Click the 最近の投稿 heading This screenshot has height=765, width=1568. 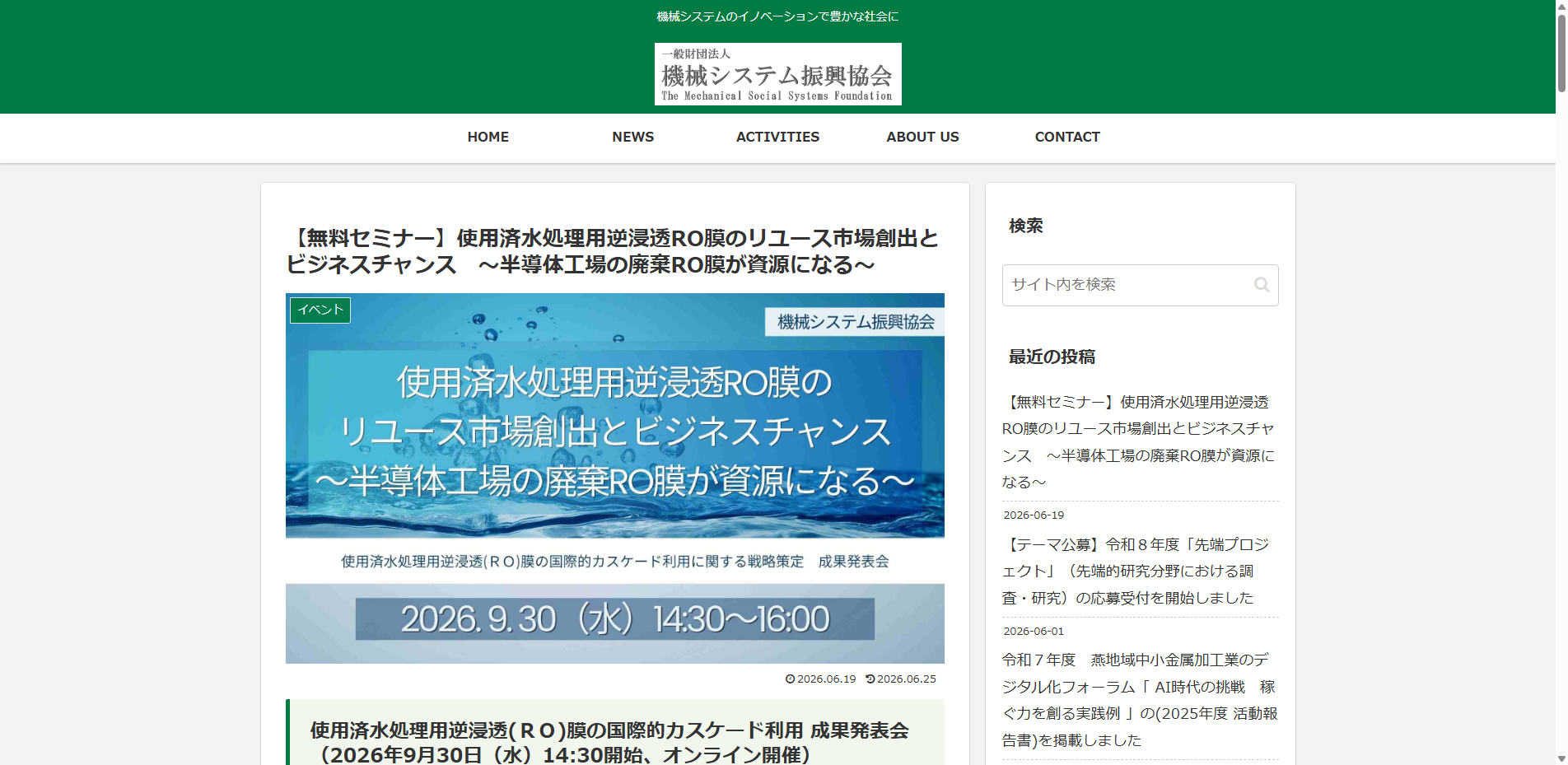[x=1052, y=357]
